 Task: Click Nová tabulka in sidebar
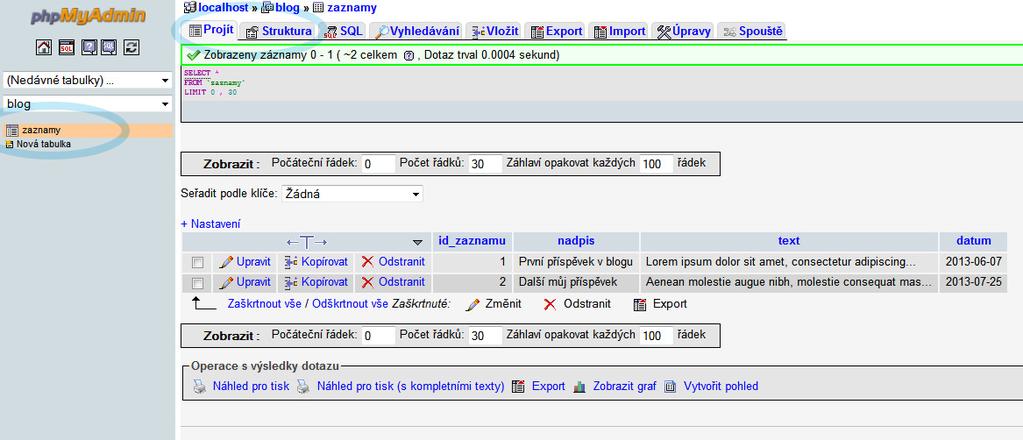click(44, 144)
